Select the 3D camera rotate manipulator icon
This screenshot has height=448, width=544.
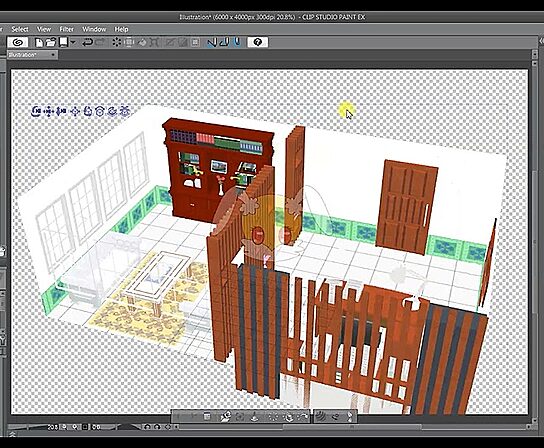36,111
